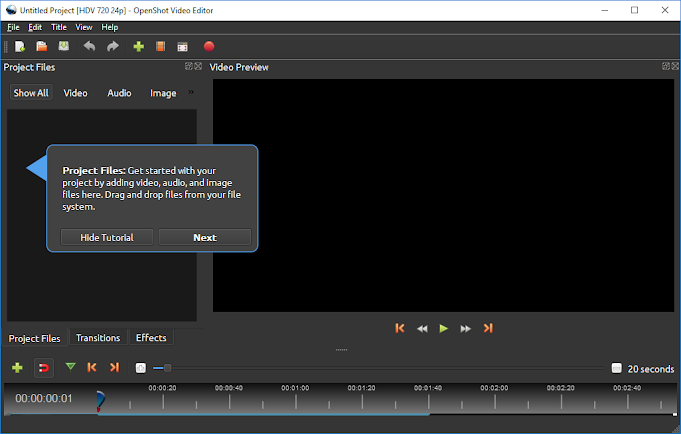
Task: Minimize the OpenShot window
Action: [605, 10]
